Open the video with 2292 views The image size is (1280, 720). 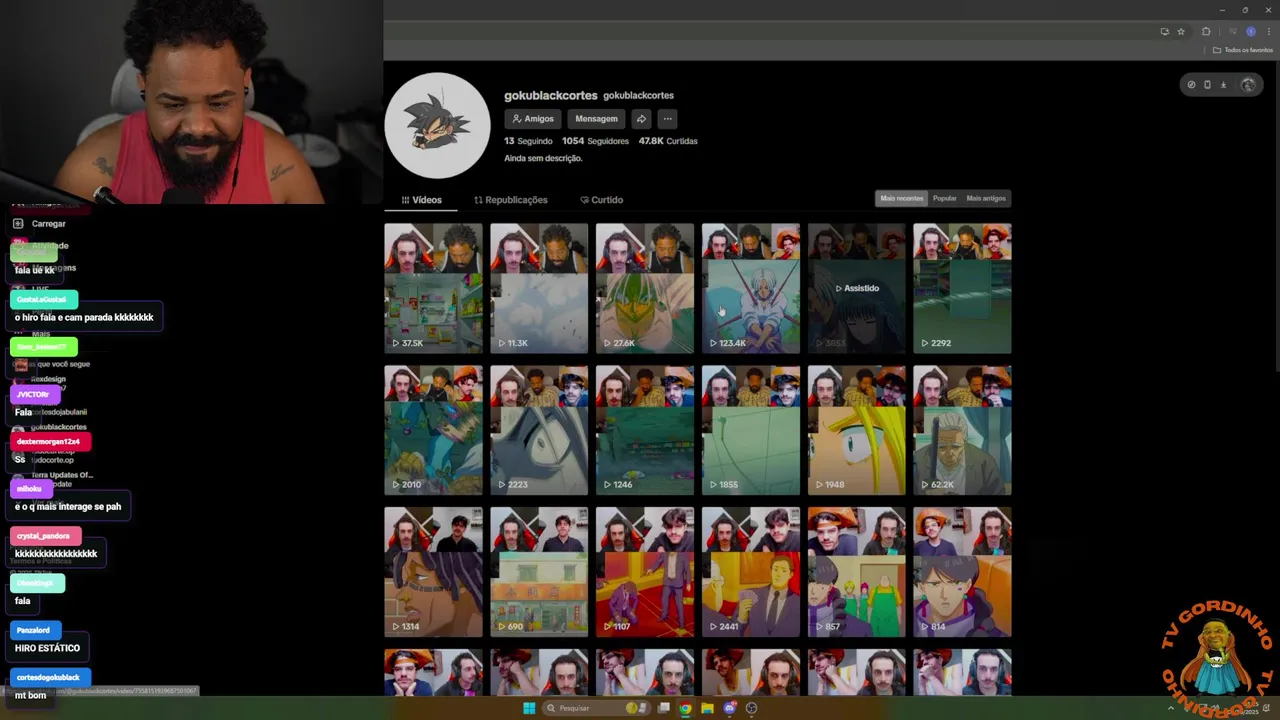pyautogui.click(x=962, y=288)
